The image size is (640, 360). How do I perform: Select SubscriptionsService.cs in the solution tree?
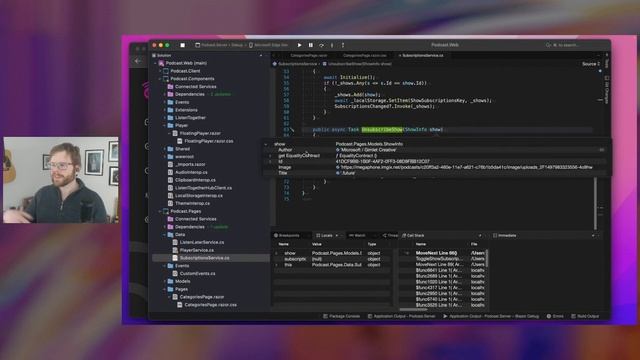click(204, 258)
